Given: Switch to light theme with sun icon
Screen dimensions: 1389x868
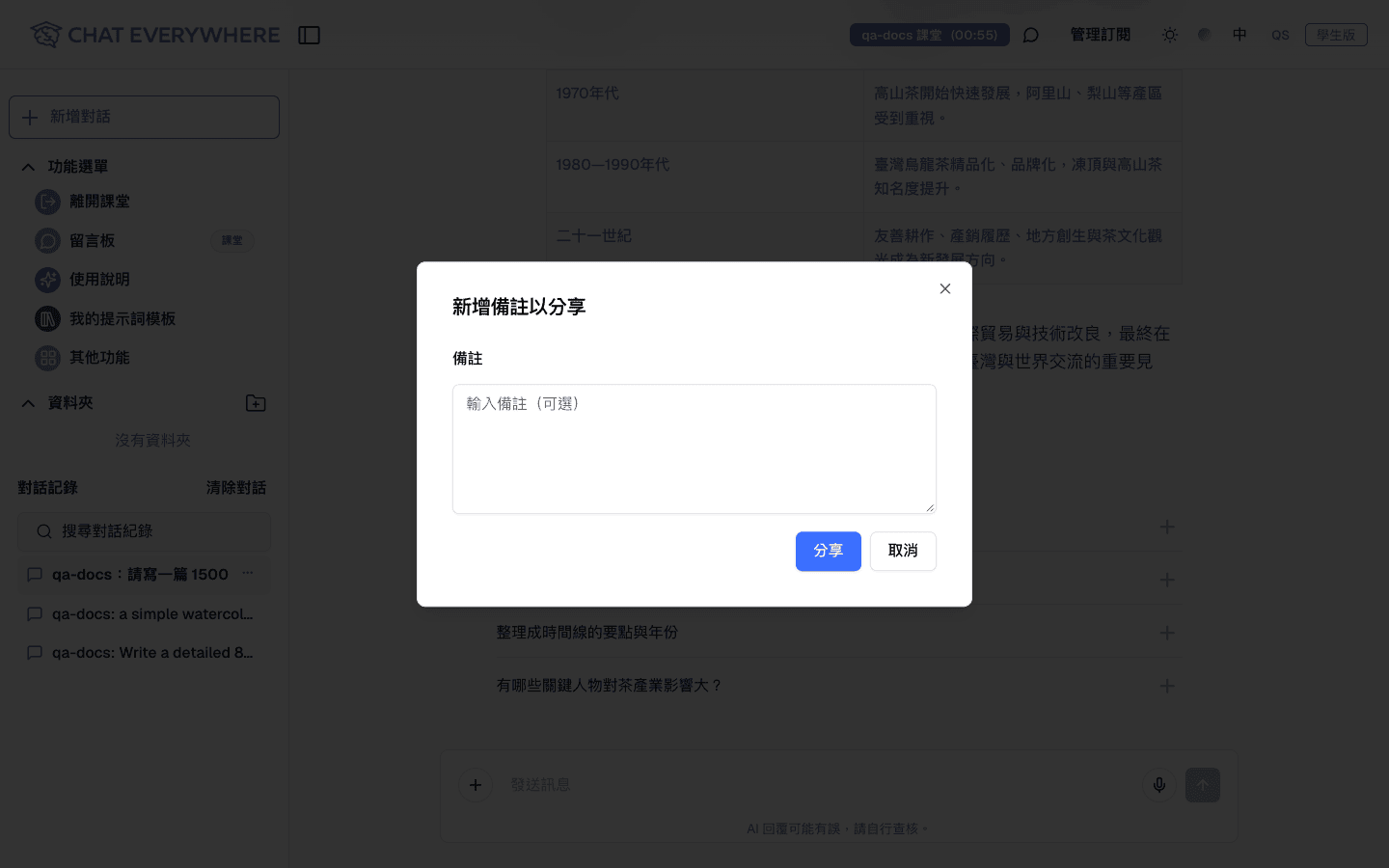Looking at the screenshot, I should coord(1170,35).
